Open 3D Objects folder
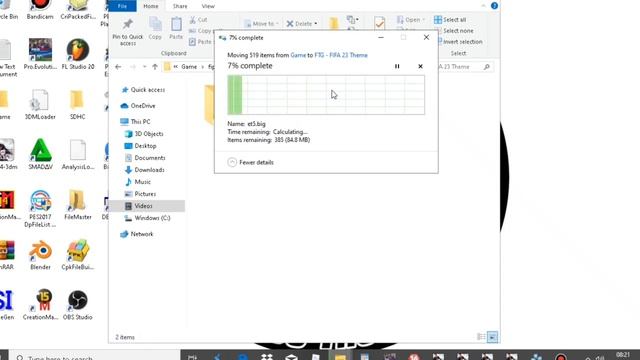This screenshot has height=360, width=640. 144,134
